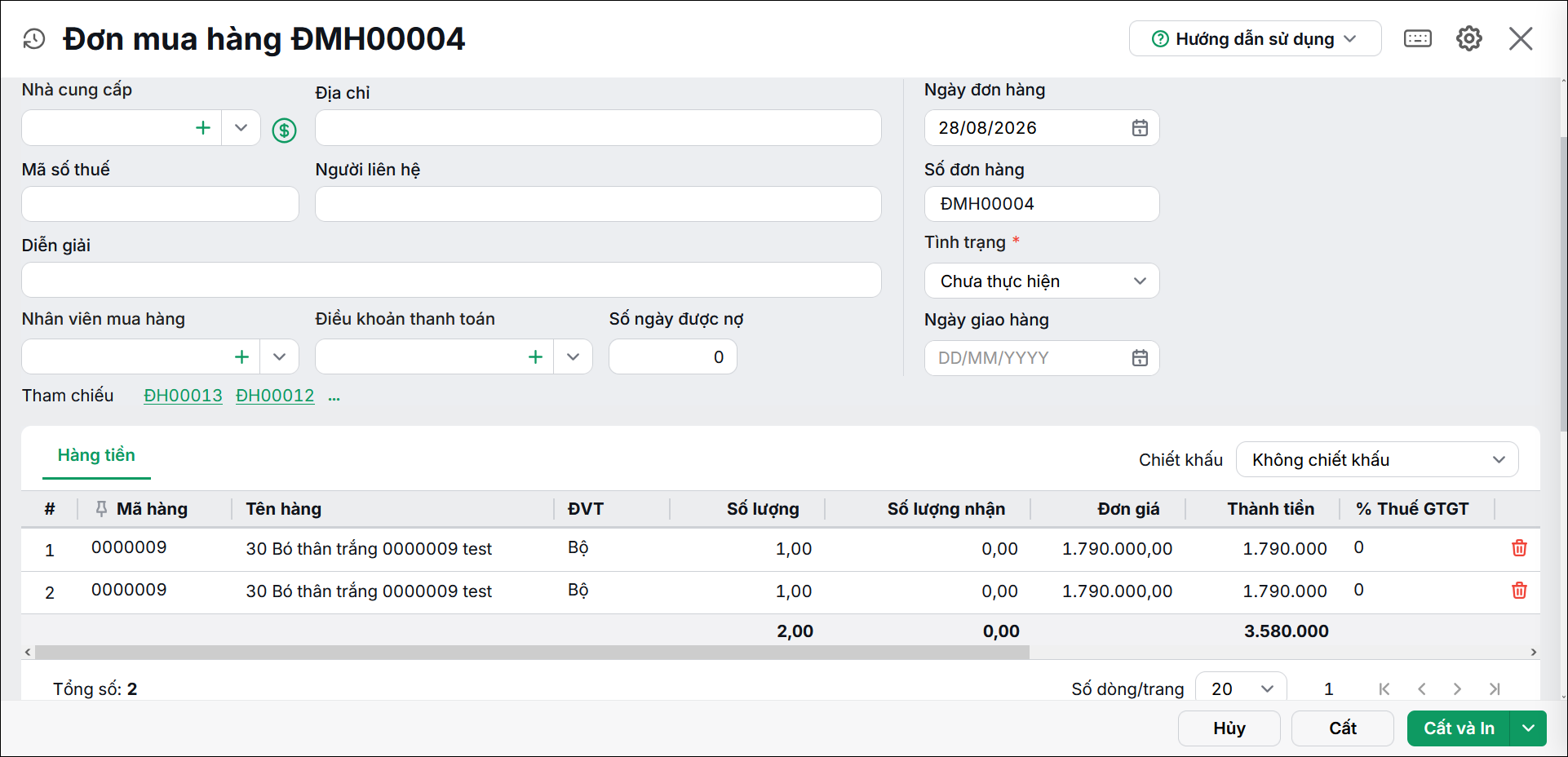The image size is (1568, 757).
Task: Open calendar for Ngày giao hàng
Action: click(1140, 358)
